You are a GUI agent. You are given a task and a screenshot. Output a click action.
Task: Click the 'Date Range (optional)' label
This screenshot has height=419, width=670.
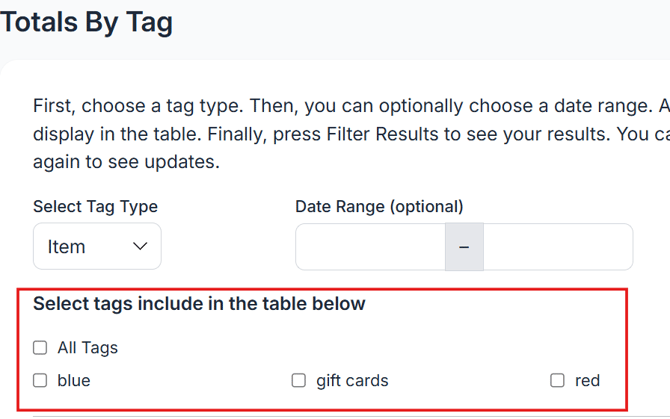click(379, 207)
